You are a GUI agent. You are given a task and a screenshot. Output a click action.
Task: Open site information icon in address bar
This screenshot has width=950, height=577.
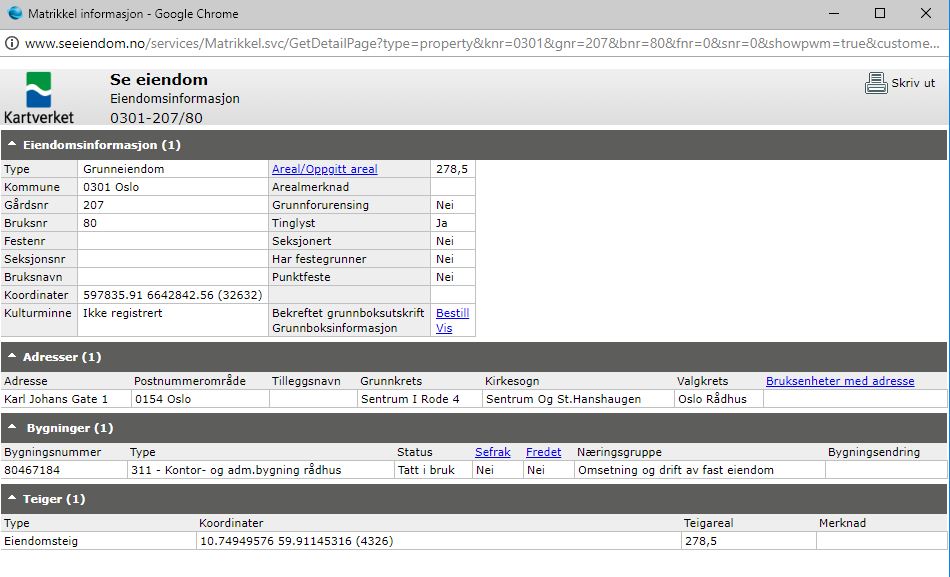coord(12,44)
